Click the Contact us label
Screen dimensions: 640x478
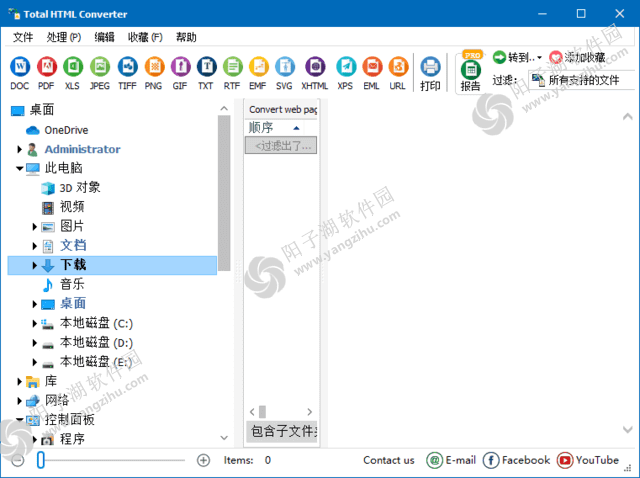[x=389, y=460]
